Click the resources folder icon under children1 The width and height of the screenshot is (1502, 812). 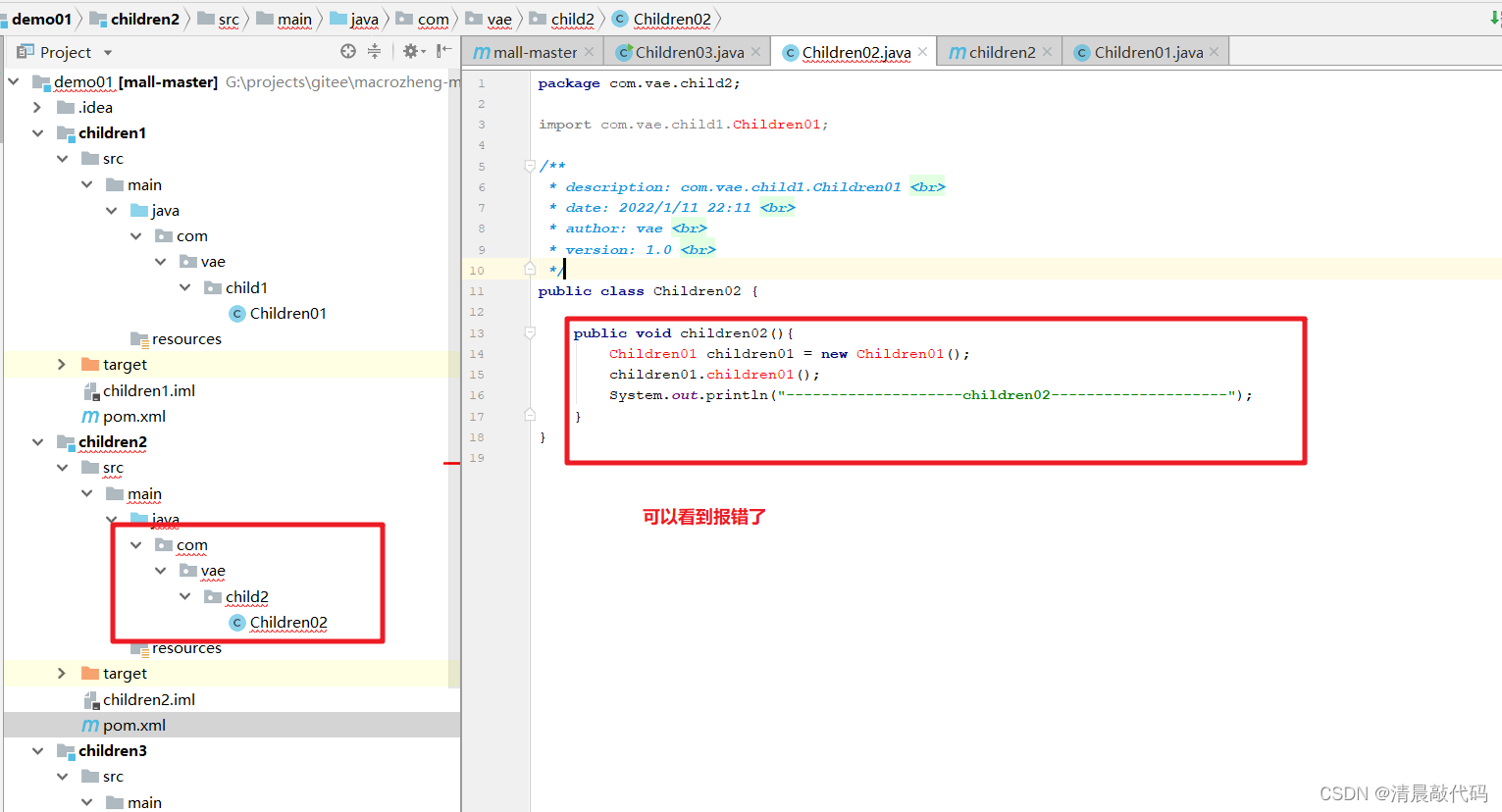pyautogui.click(x=139, y=339)
